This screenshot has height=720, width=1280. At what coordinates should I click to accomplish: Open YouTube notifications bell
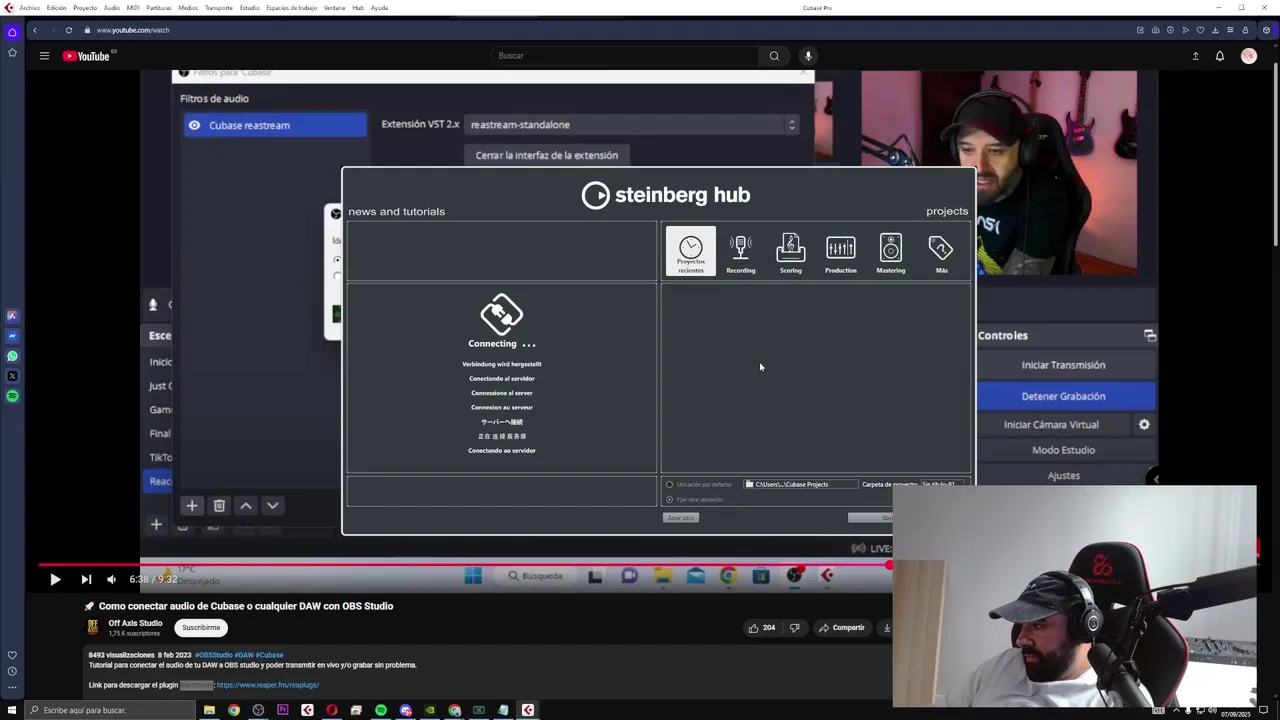click(x=1220, y=56)
